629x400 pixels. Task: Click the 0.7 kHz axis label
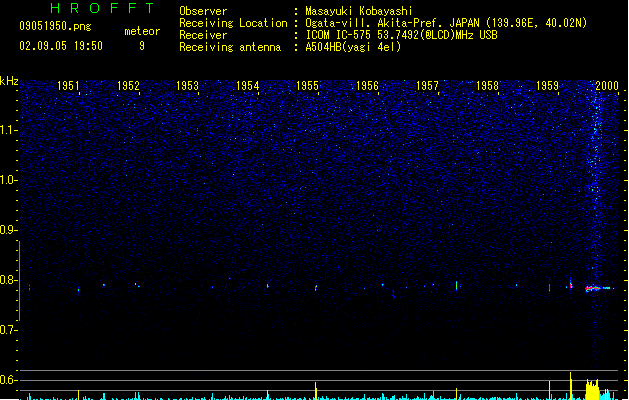8,330
